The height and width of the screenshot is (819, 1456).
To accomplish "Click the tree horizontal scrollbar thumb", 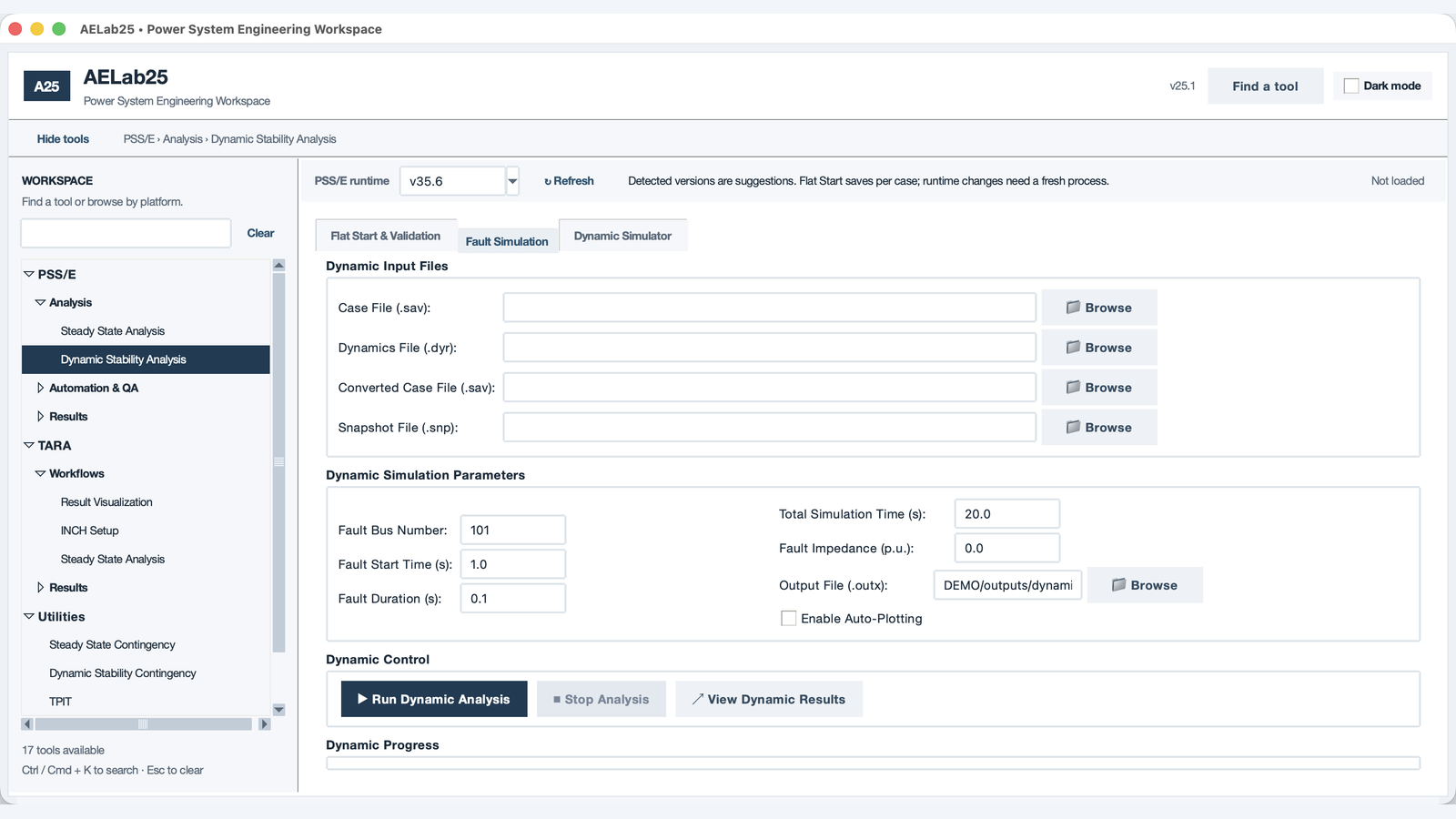I will tap(144, 724).
